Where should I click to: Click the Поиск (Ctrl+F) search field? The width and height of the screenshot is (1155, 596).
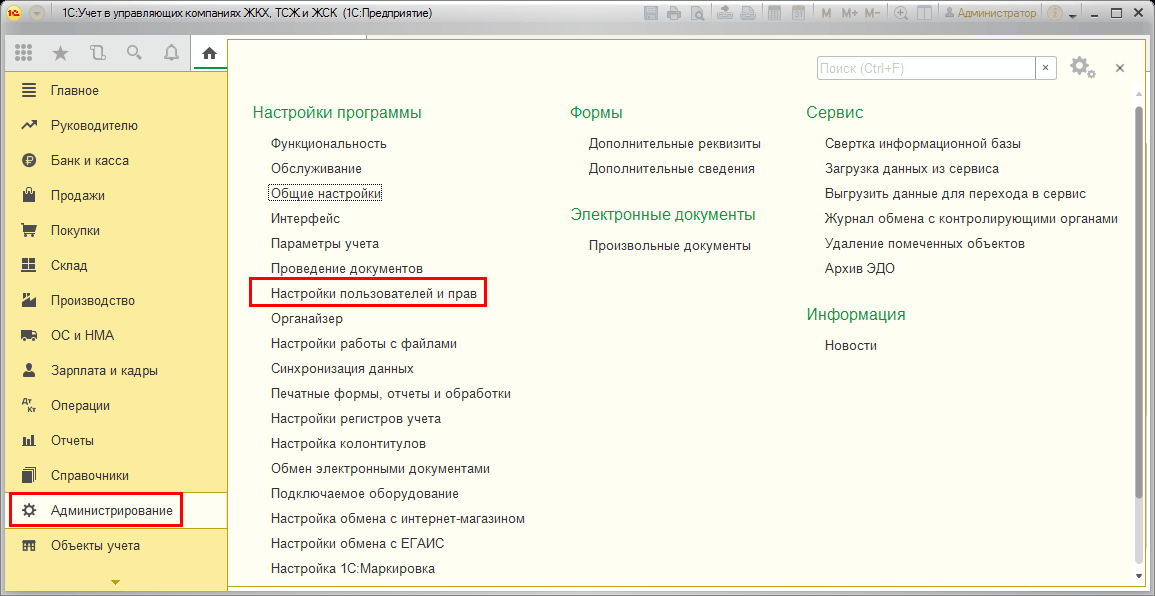tap(926, 68)
